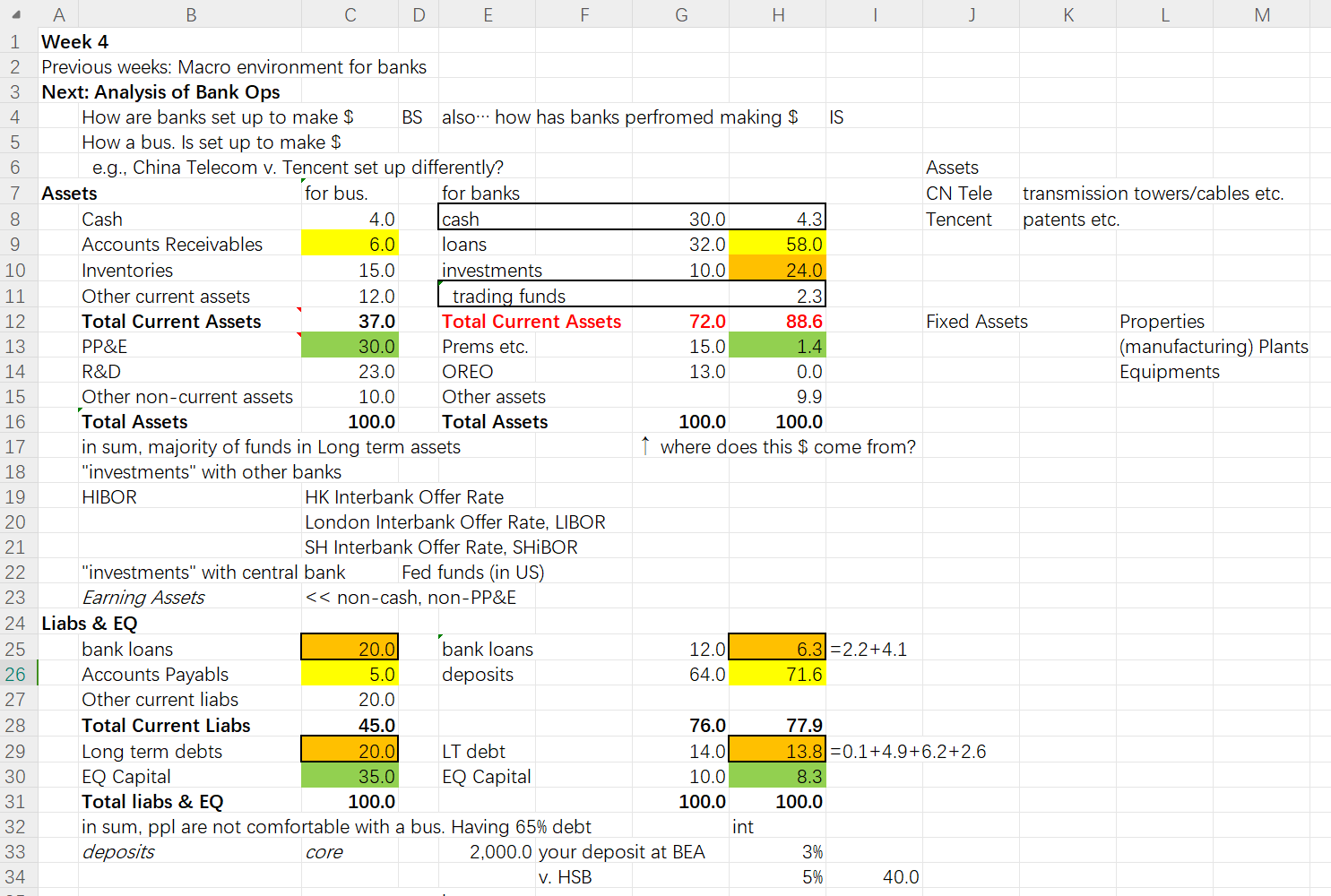Click the orange investments value 24.0
1331x896 pixels.
tap(778, 271)
